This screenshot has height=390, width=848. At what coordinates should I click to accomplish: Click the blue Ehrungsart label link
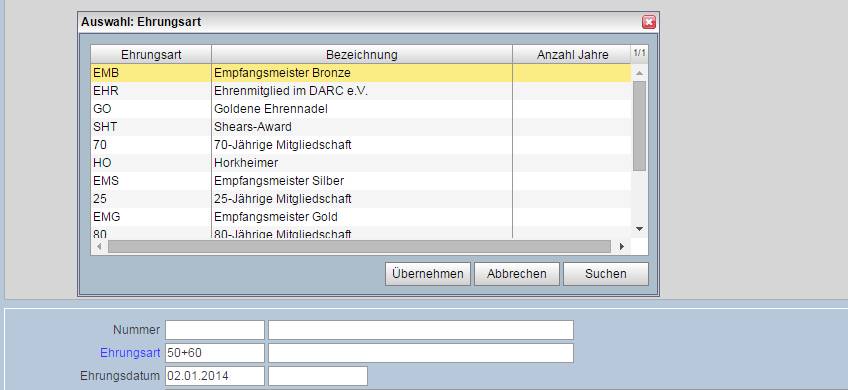[130, 353]
